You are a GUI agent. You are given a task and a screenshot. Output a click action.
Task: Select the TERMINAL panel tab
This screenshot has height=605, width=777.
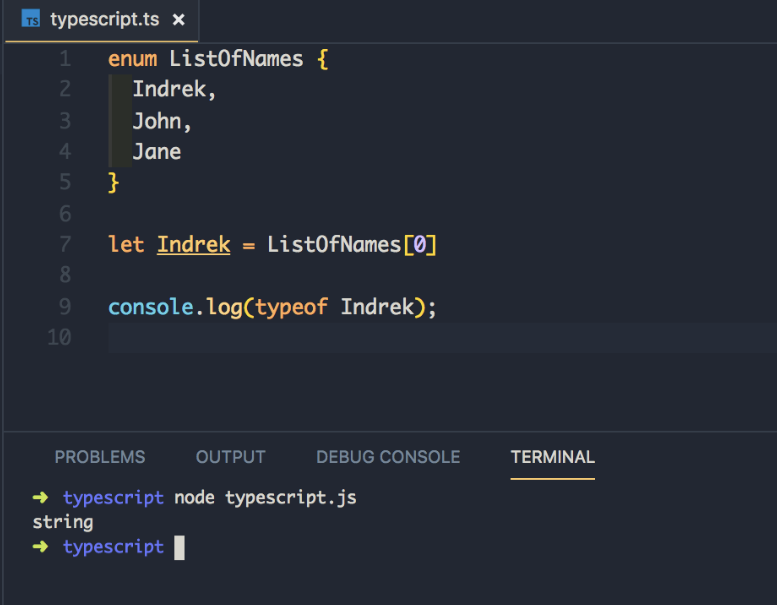point(553,457)
